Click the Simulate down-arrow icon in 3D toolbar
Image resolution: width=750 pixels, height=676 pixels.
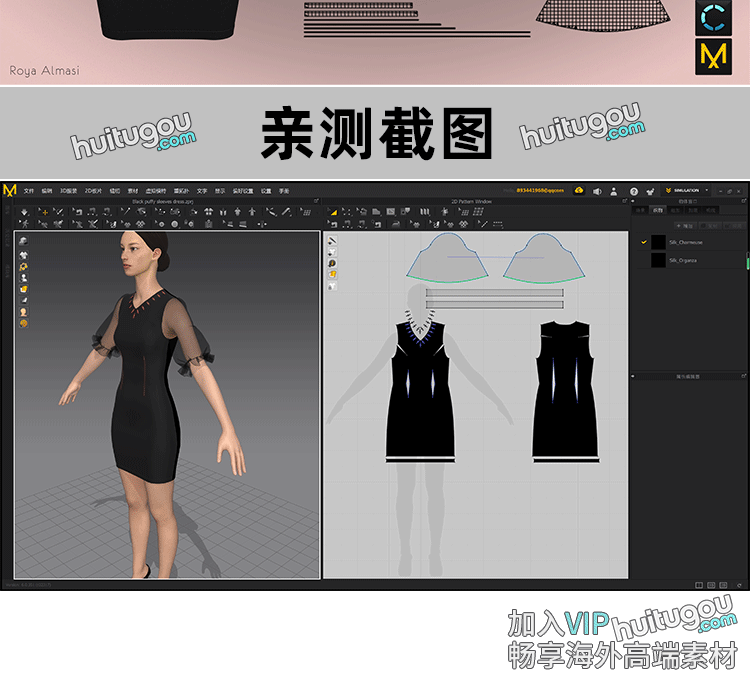tap(24, 212)
